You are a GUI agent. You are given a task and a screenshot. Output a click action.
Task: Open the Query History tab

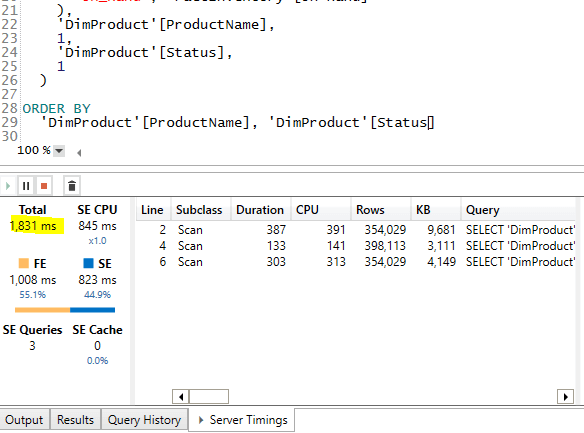144,420
